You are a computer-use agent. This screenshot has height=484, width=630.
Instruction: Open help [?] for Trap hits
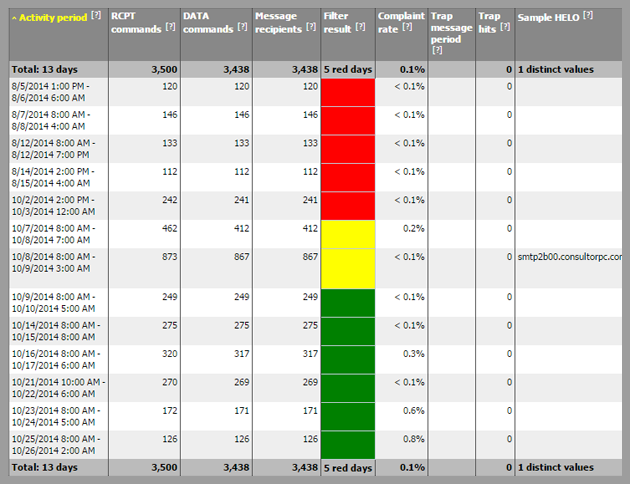505,27
